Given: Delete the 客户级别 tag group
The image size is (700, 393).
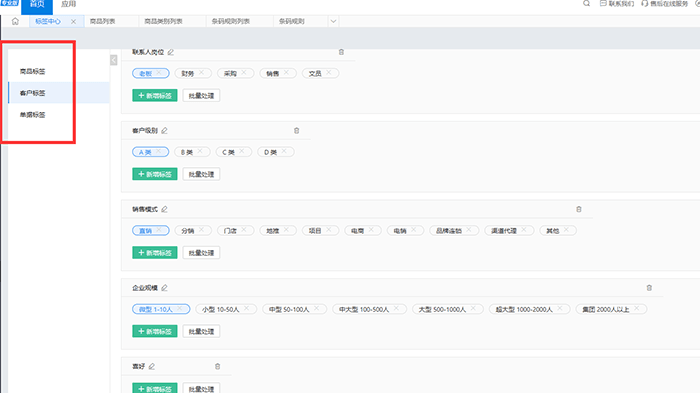Looking at the screenshot, I should tap(296, 131).
